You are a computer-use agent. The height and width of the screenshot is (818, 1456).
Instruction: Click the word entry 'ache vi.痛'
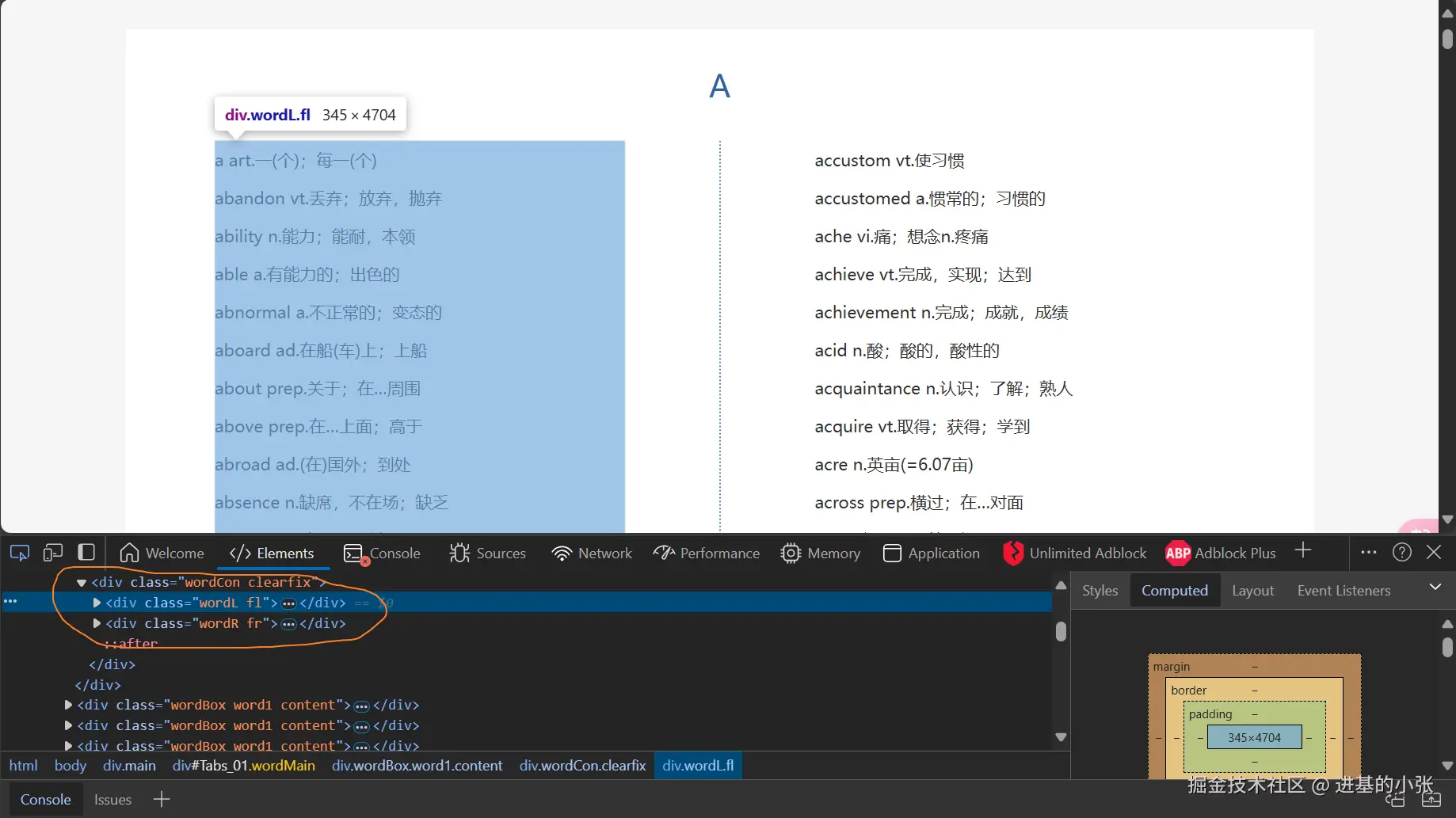pyautogui.click(x=901, y=237)
